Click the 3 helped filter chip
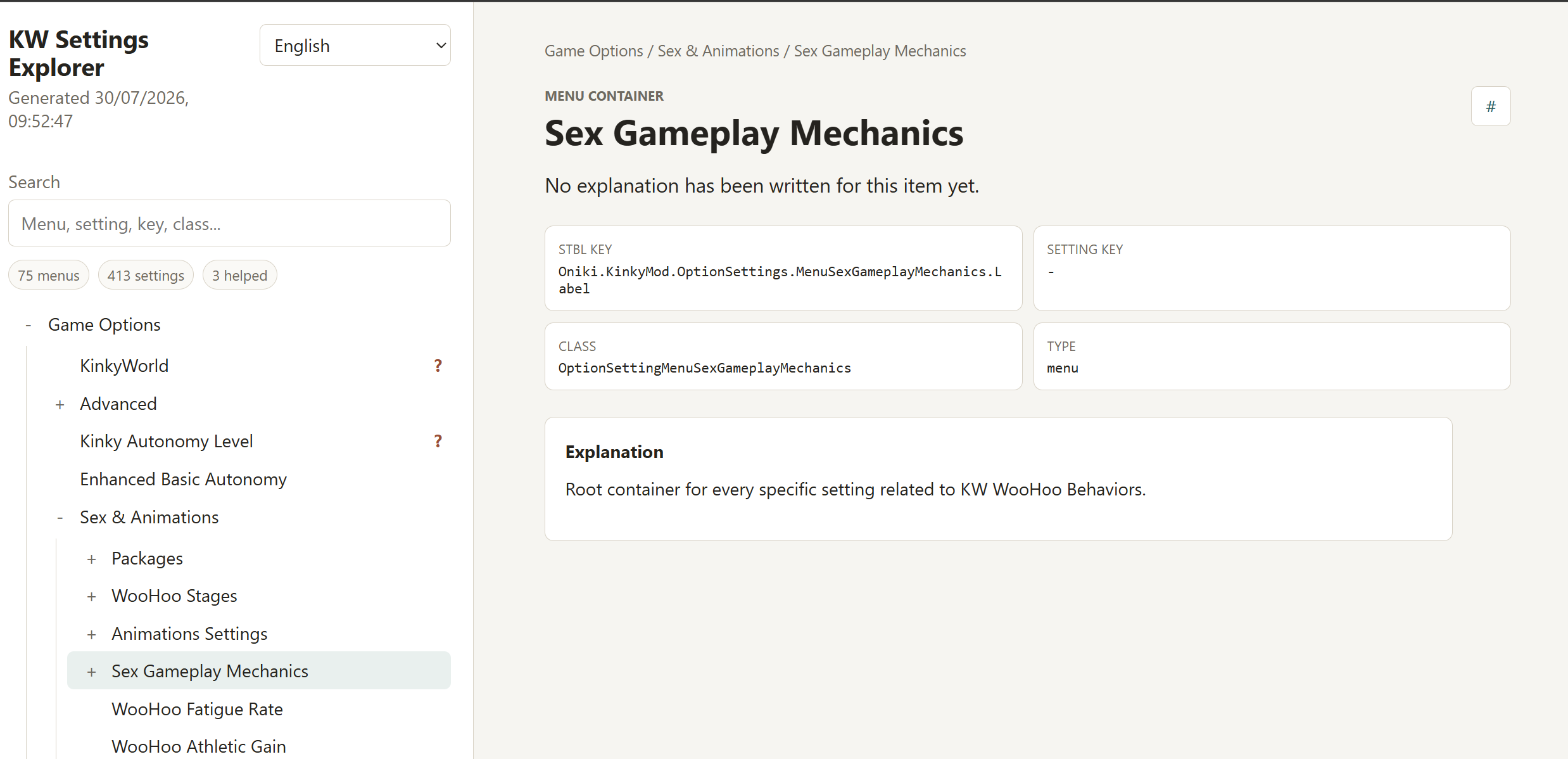The height and width of the screenshot is (759, 1568). [x=239, y=275]
